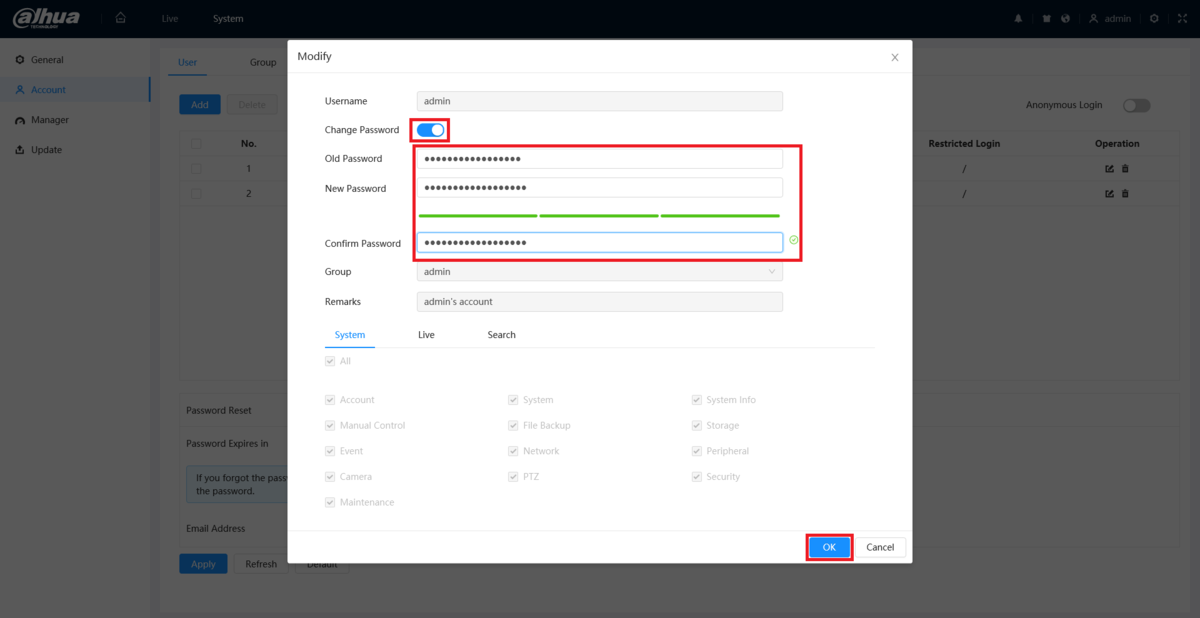Click the home icon in top bar
The height and width of the screenshot is (618, 1200).
120,18
